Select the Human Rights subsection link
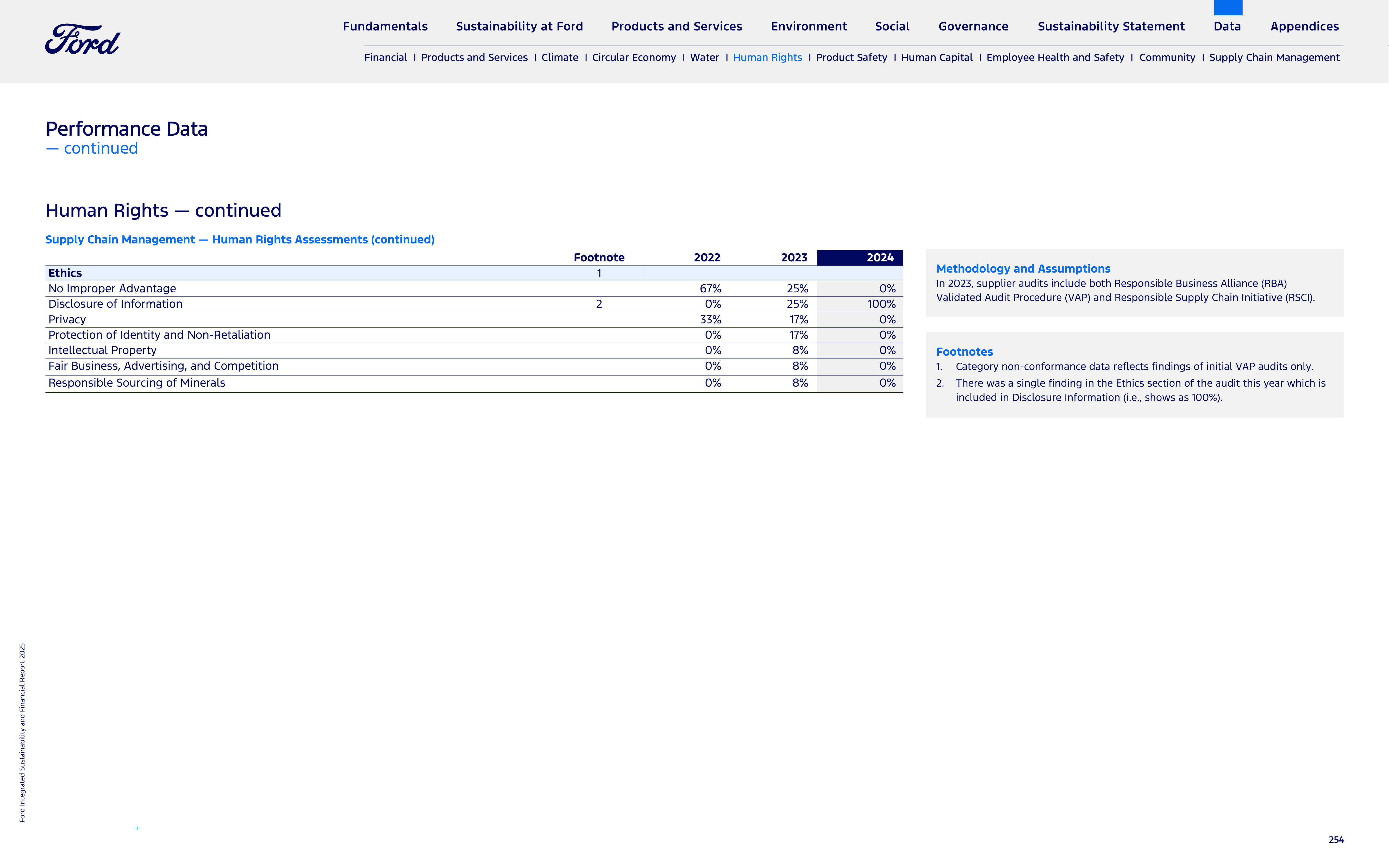Viewport: 1389px width, 868px height. [767, 58]
